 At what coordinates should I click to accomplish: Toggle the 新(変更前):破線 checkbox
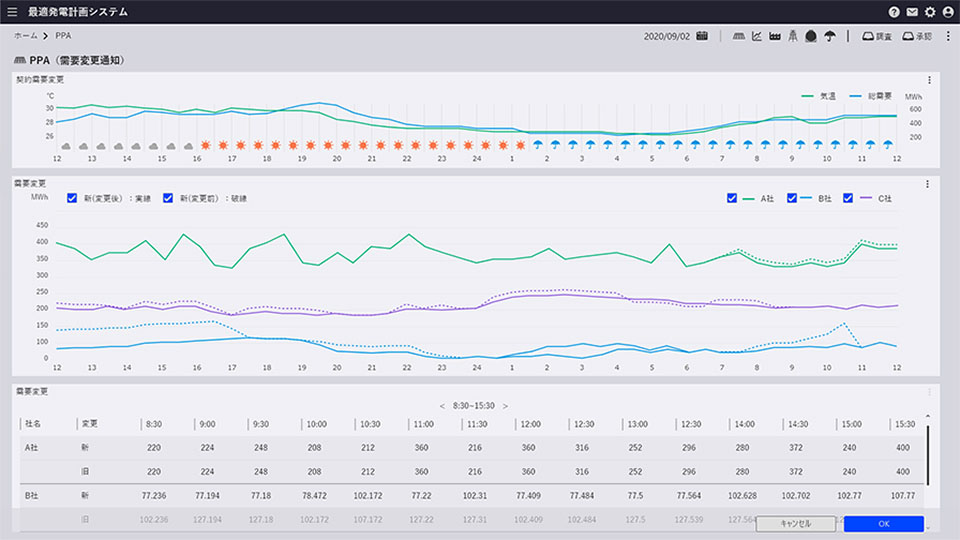pos(168,198)
